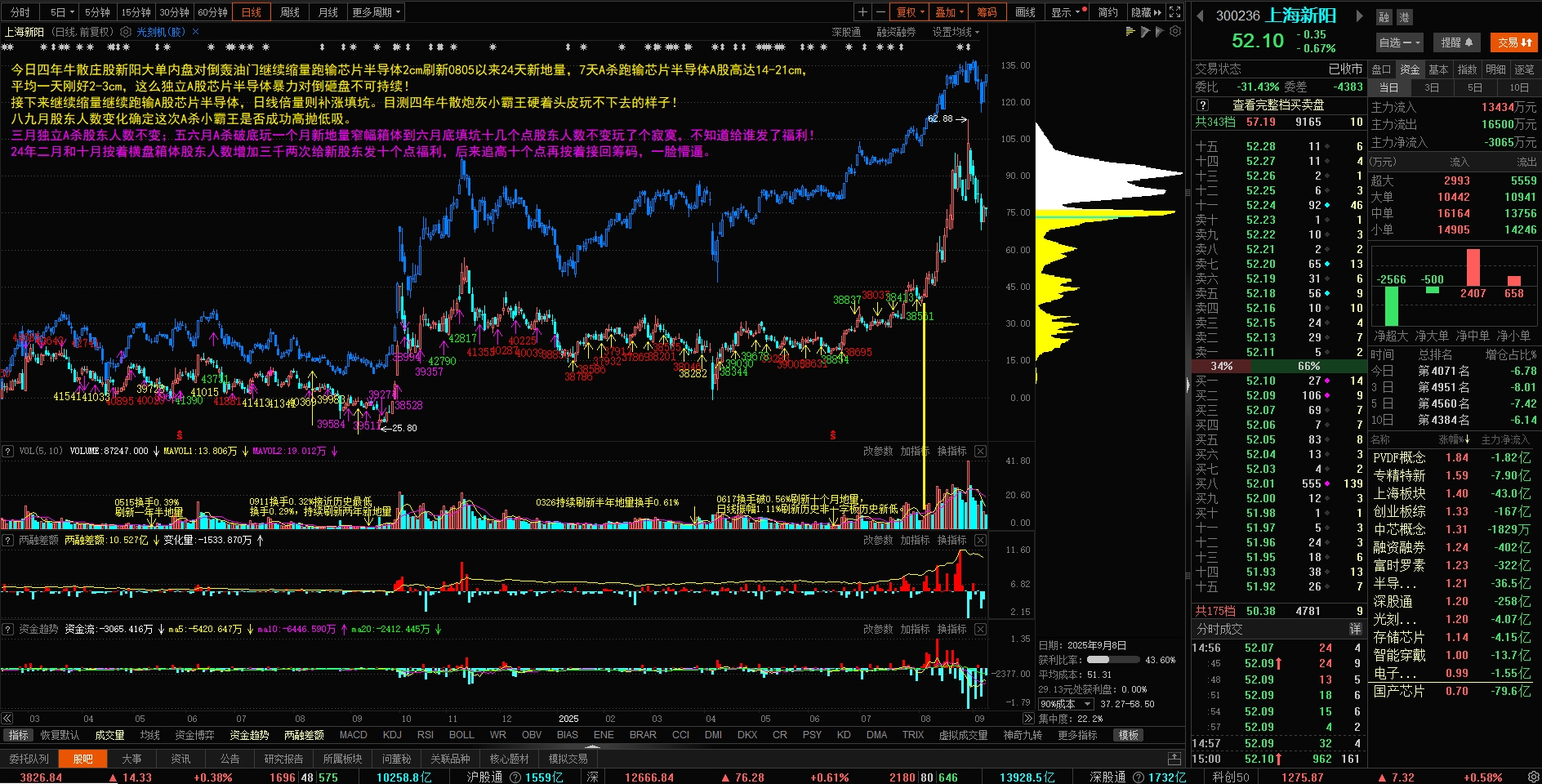Close the 资金趋势 indicator panel
Viewport: 1542px width, 784px height.
[980, 629]
